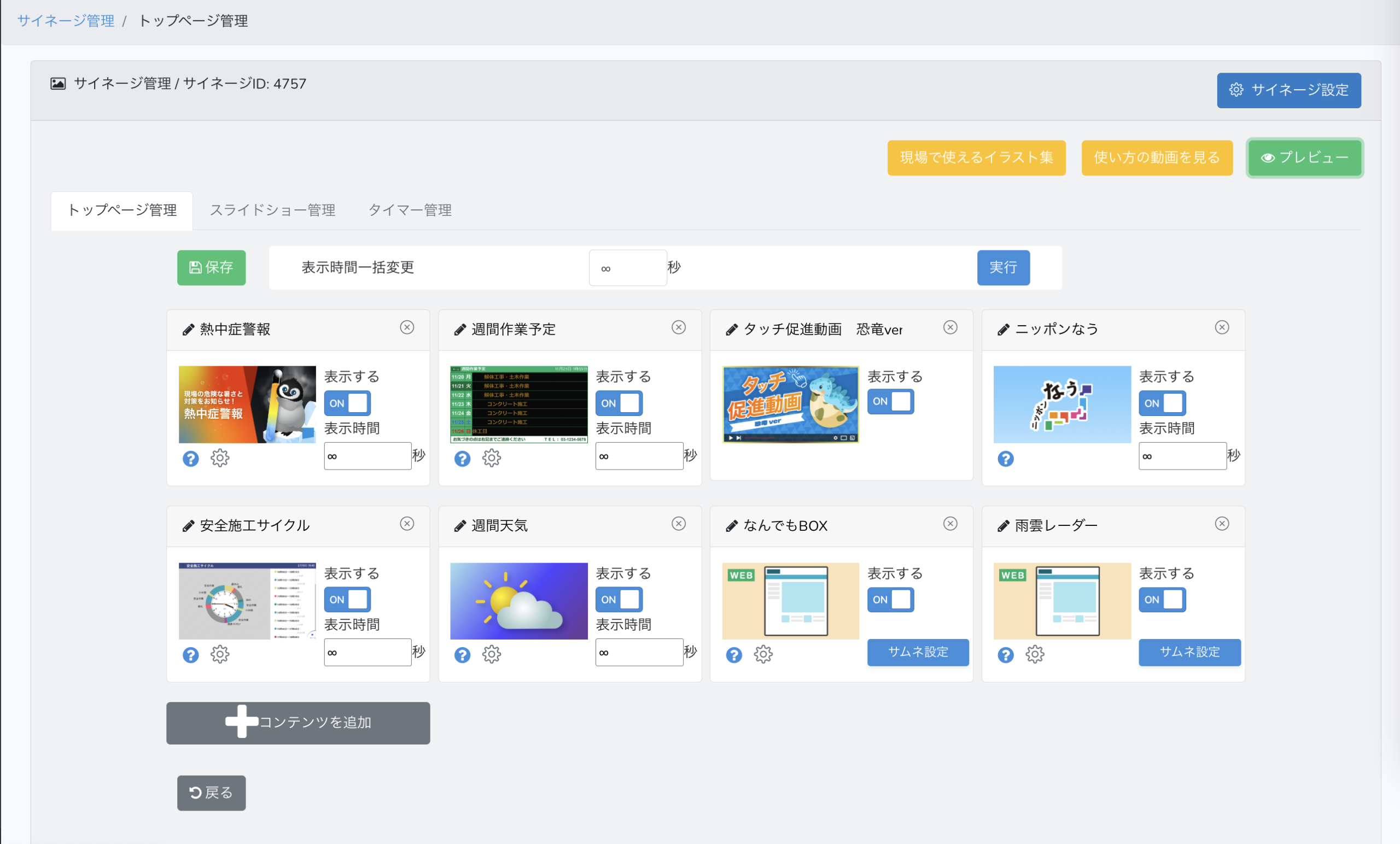
Task: Click コンテンツを追加 button
Action: (297, 723)
